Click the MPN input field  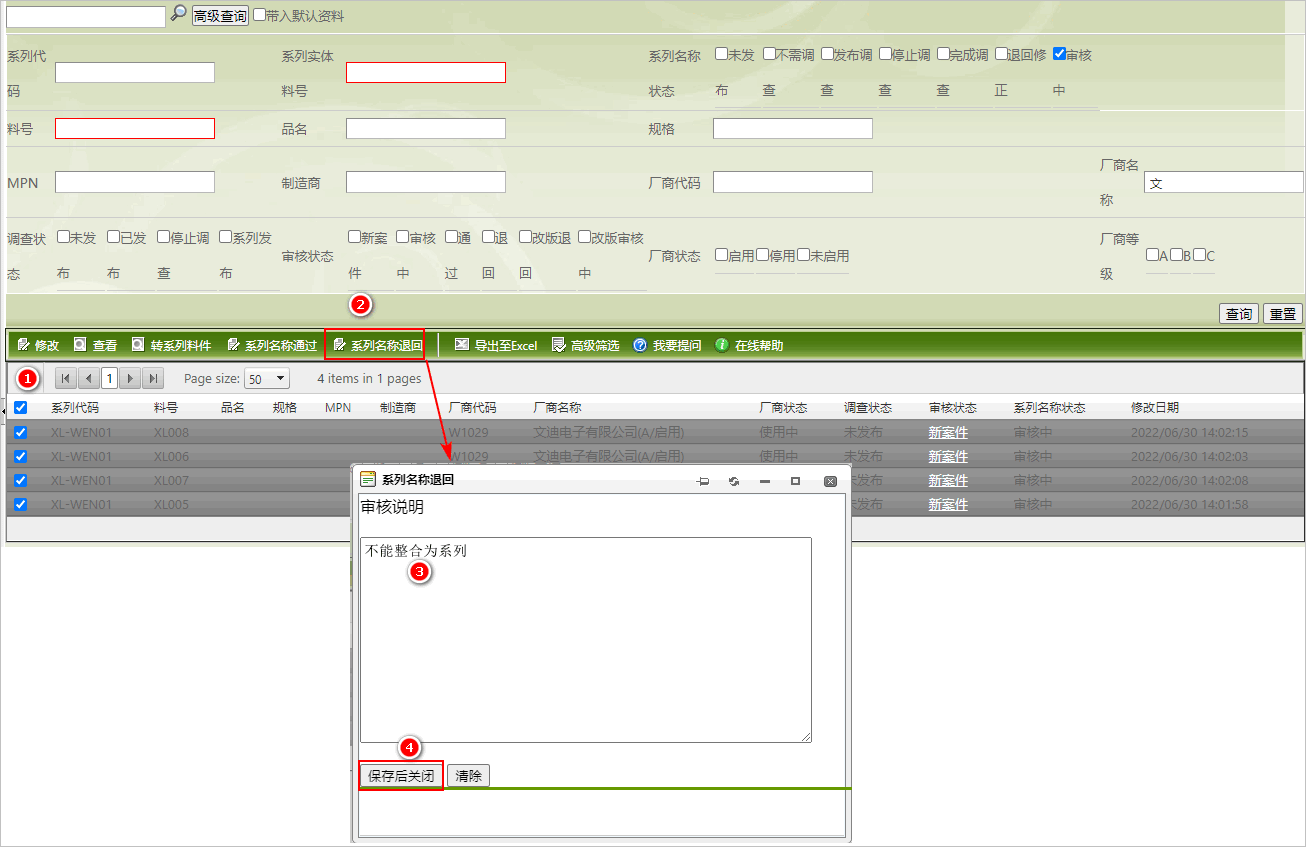135,182
